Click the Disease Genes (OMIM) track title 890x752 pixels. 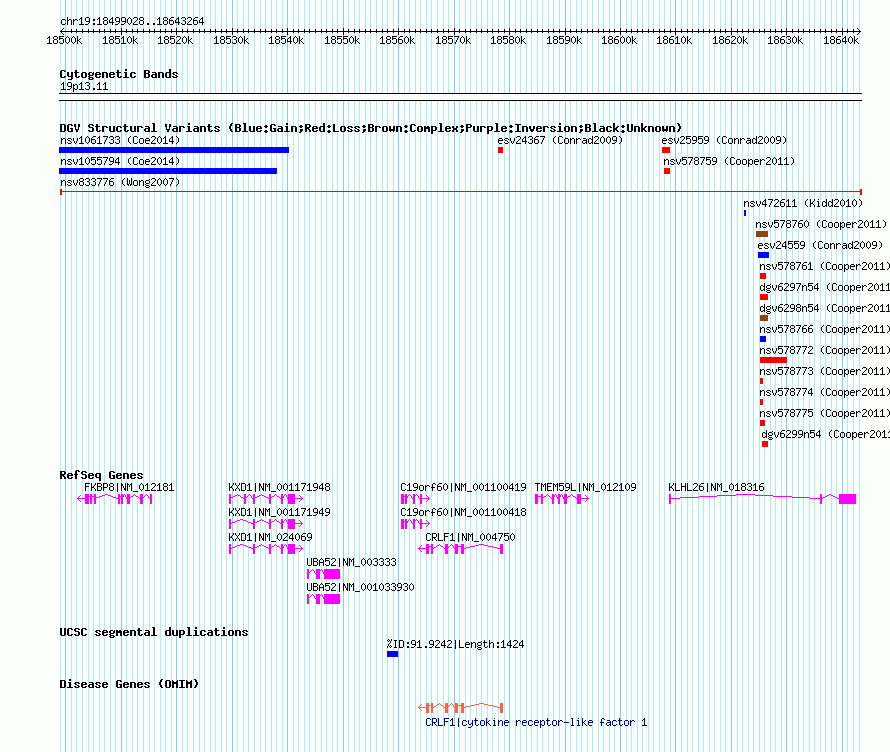(129, 684)
